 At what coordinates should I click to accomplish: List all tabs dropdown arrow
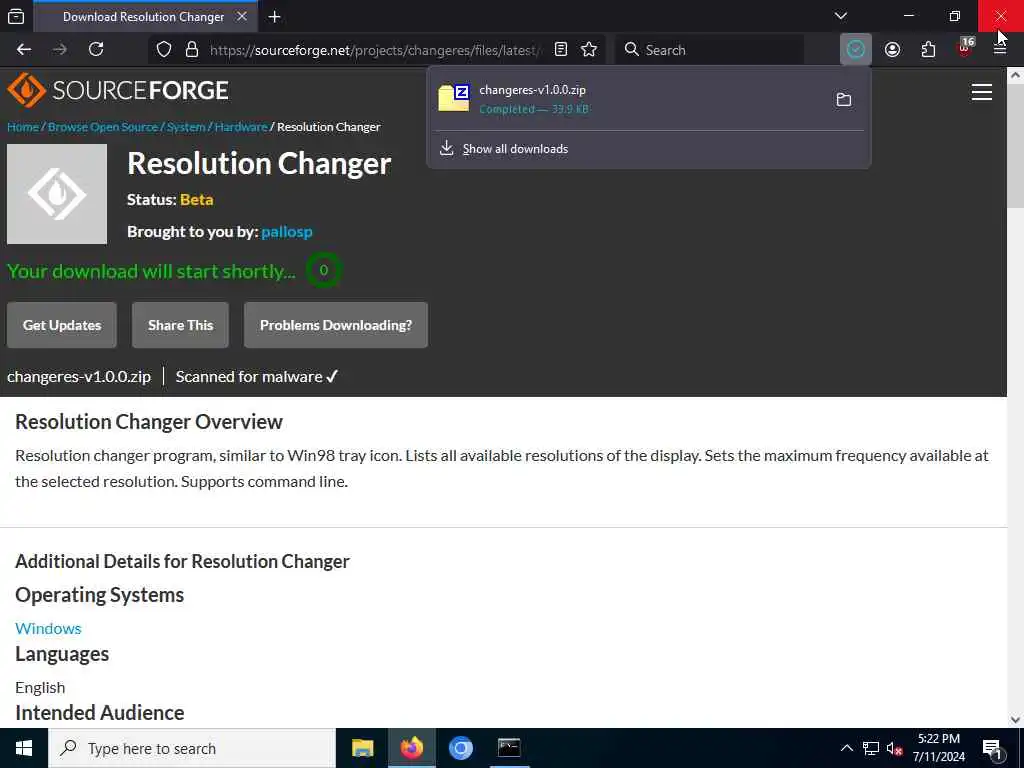coord(841,16)
